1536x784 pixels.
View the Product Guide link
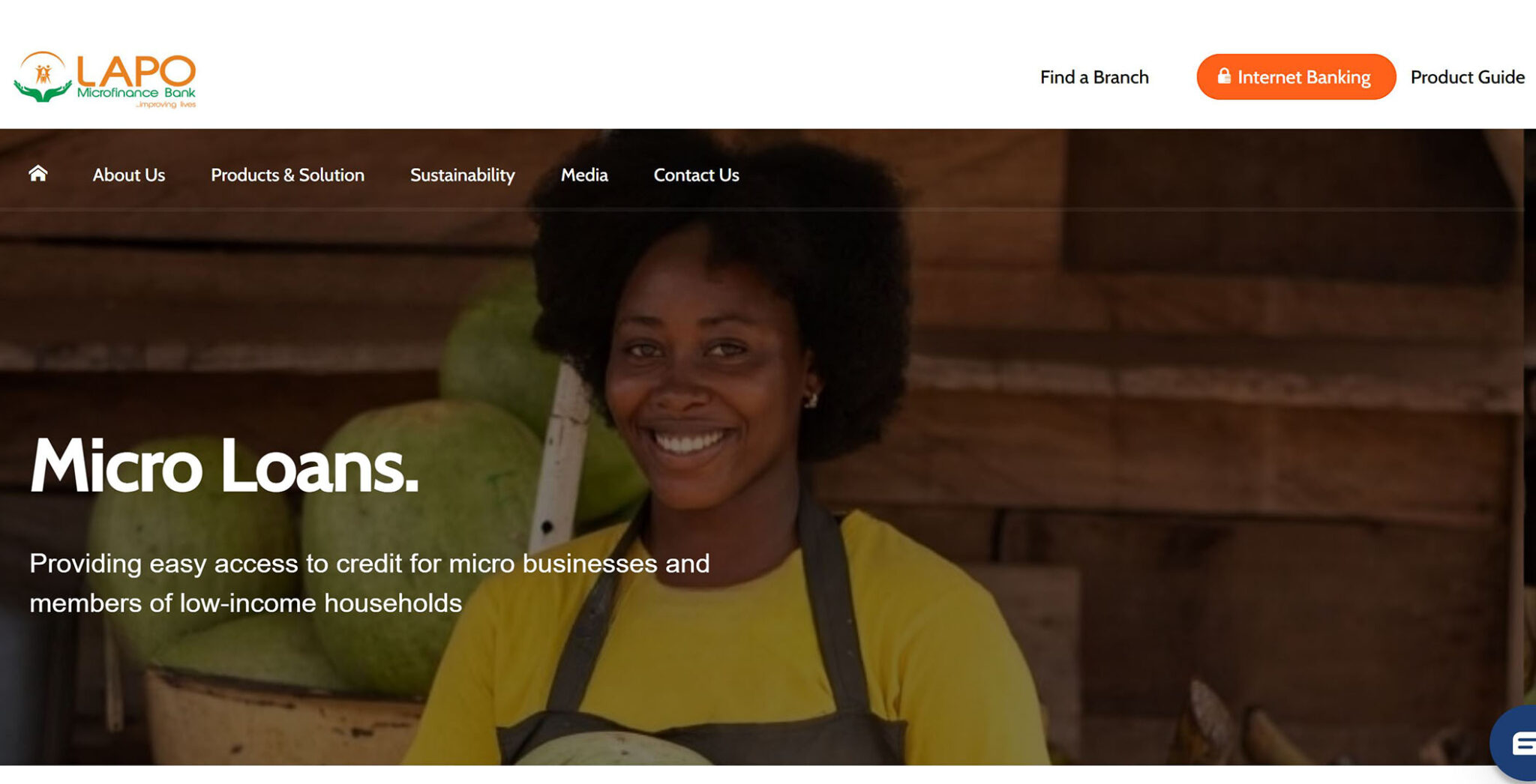[1467, 77]
